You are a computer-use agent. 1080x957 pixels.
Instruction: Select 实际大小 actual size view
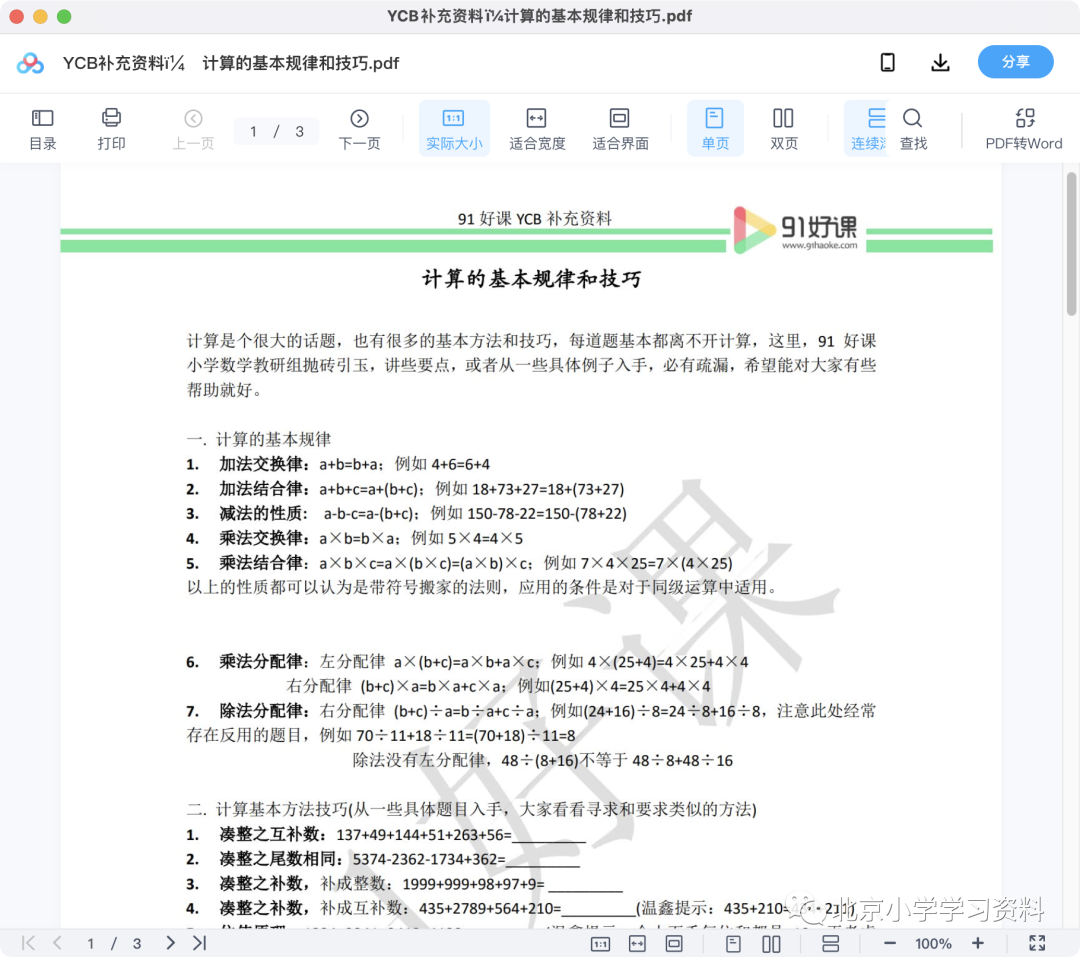454,130
